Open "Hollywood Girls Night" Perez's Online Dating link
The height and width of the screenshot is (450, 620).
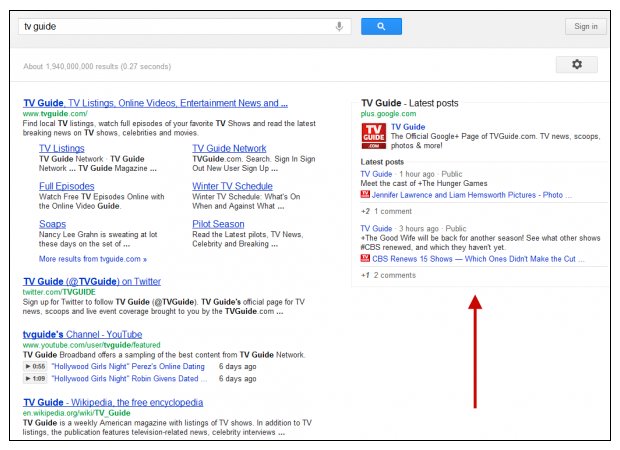(128, 367)
